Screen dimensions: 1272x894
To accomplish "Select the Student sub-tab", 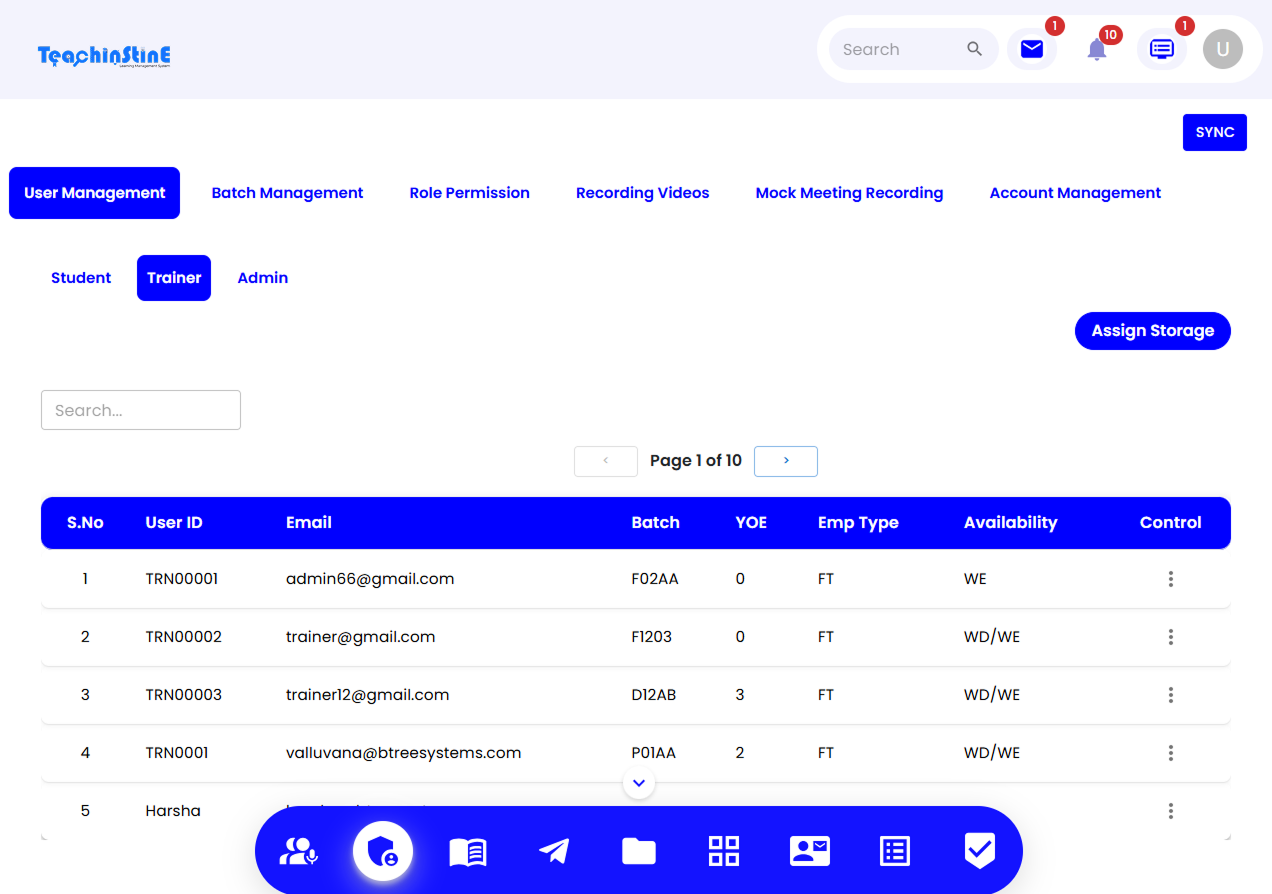I will [x=81, y=278].
